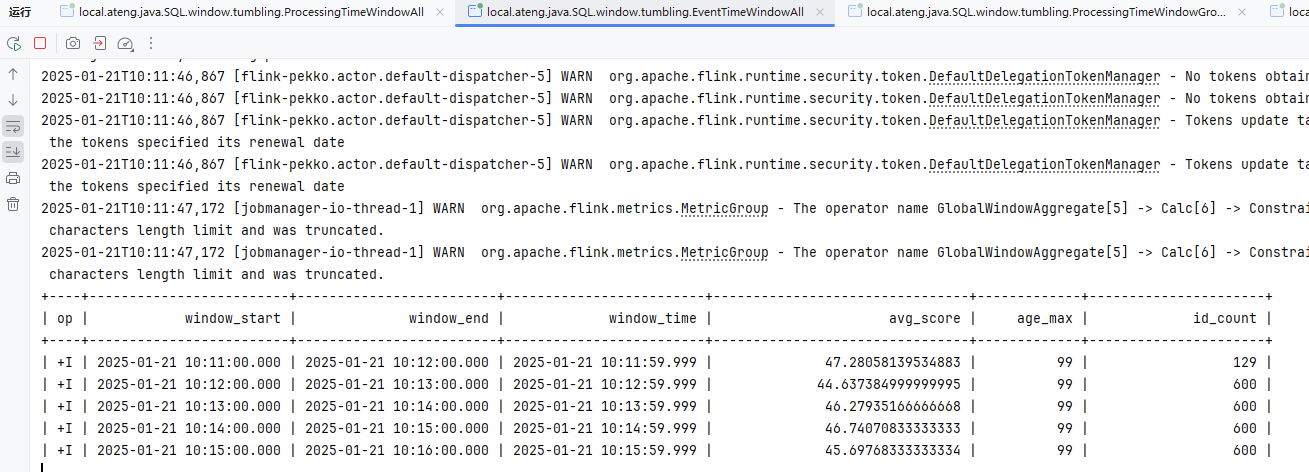Select the EventTimeWindowAll run tab
The image size is (1309, 472).
(x=644, y=12)
